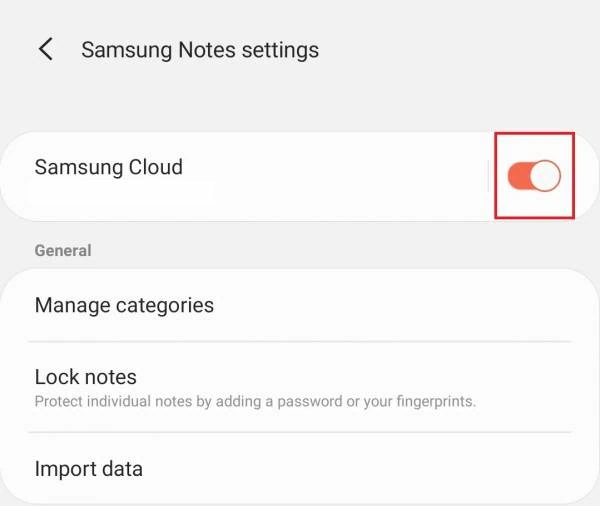Click the word 'Protect' in the Lock notes subtitle
The height and width of the screenshot is (506, 600).
(x=59, y=402)
